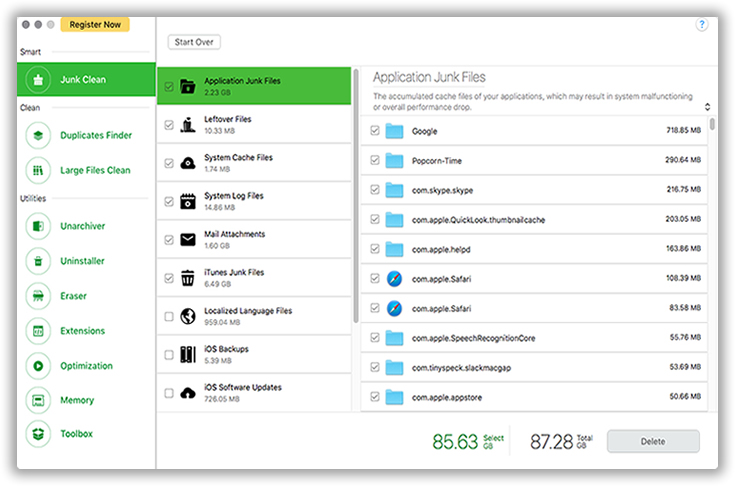Click the Safari compass icon for 83.58 MB
Image resolution: width=735 pixels, height=486 pixels.
tap(394, 308)
